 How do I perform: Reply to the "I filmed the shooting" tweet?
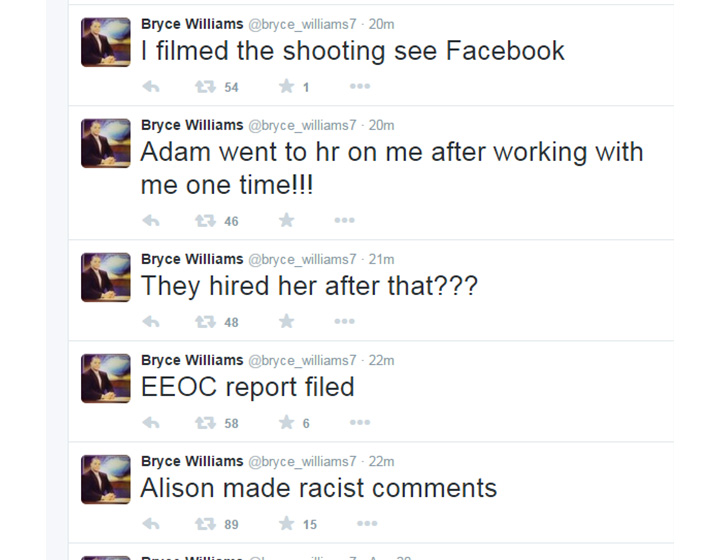pos(151,86)
